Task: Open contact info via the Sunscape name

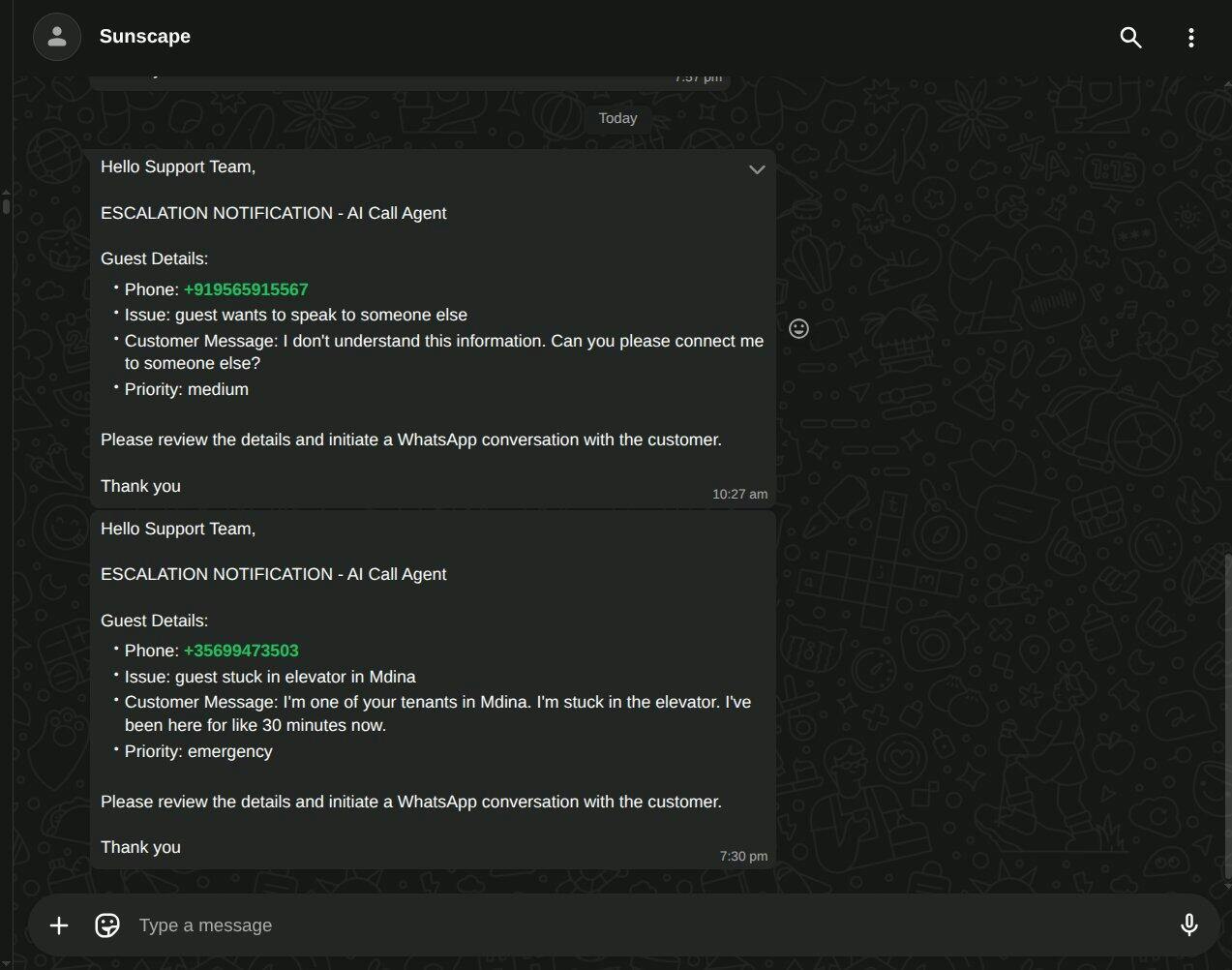Action: coord(145,37)
